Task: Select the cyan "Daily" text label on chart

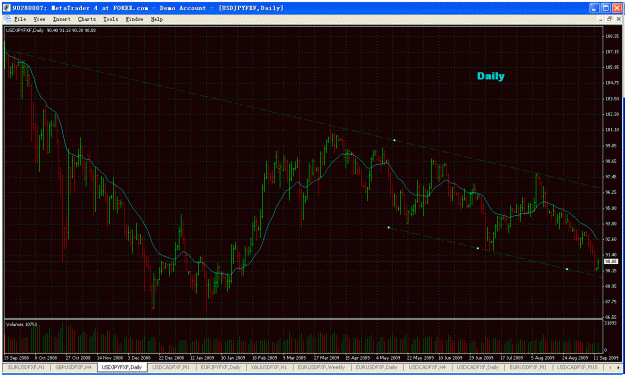Action: click(x=491, y=76)
